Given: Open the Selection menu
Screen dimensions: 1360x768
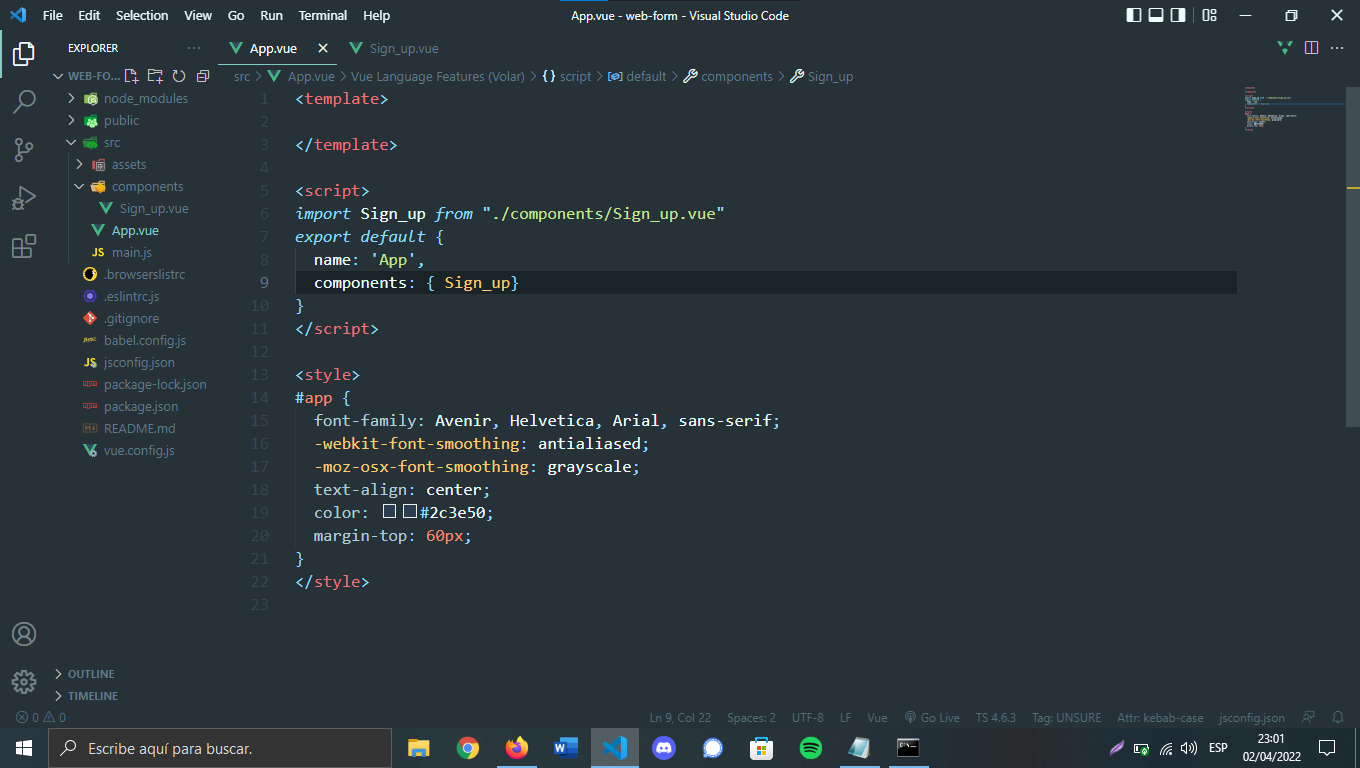Looking at the screenshot, I should [142, 15].
